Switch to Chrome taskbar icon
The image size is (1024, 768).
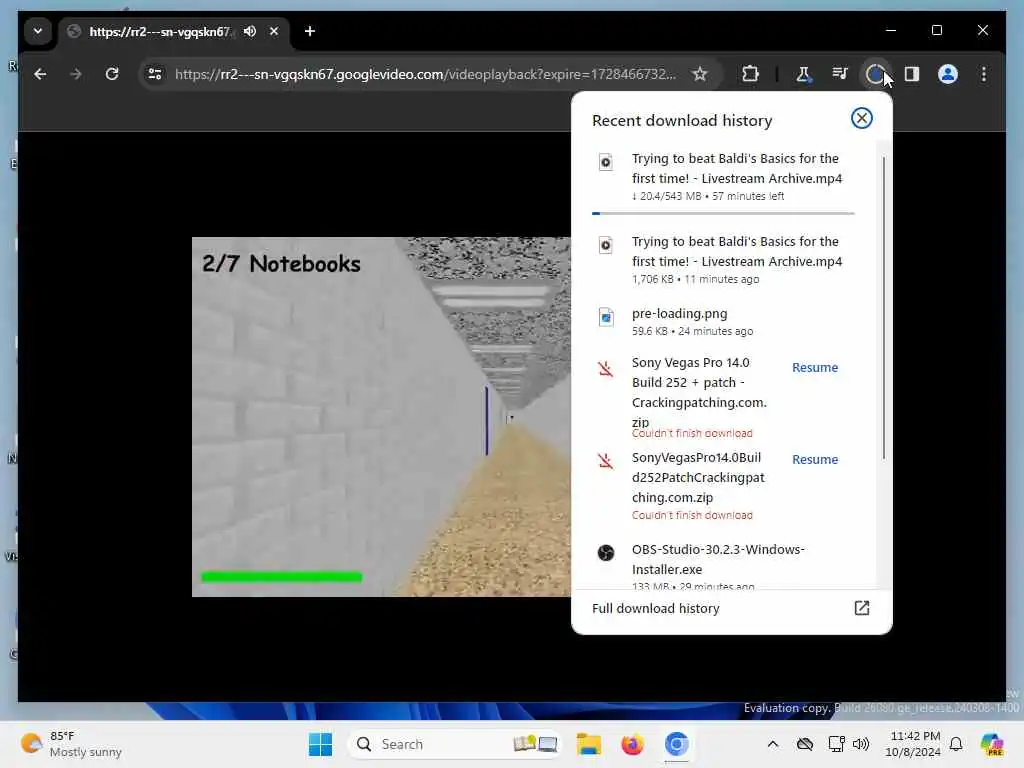coord(677,744)
